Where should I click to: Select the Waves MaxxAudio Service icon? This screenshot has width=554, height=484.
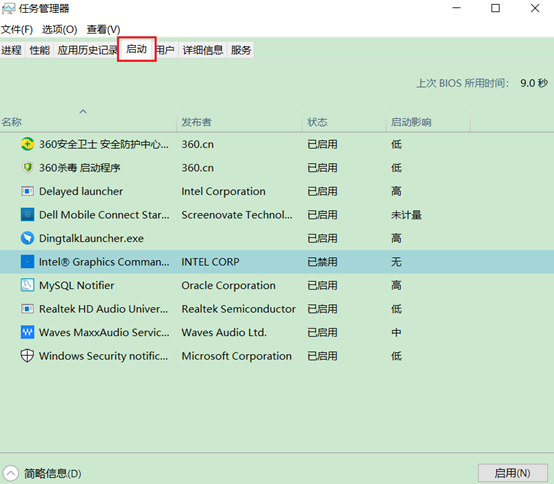pyautogui.click(x=27, y=332)
